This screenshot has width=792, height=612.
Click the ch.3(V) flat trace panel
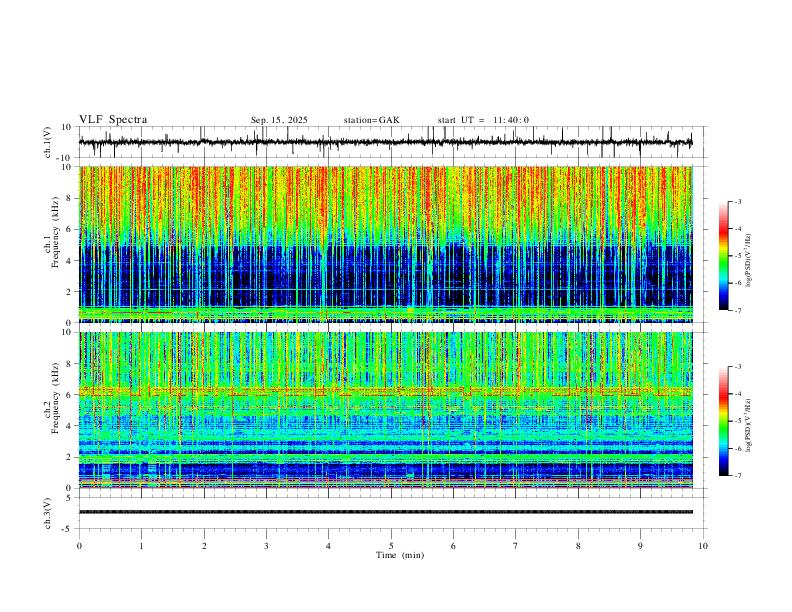click(393, 513)
